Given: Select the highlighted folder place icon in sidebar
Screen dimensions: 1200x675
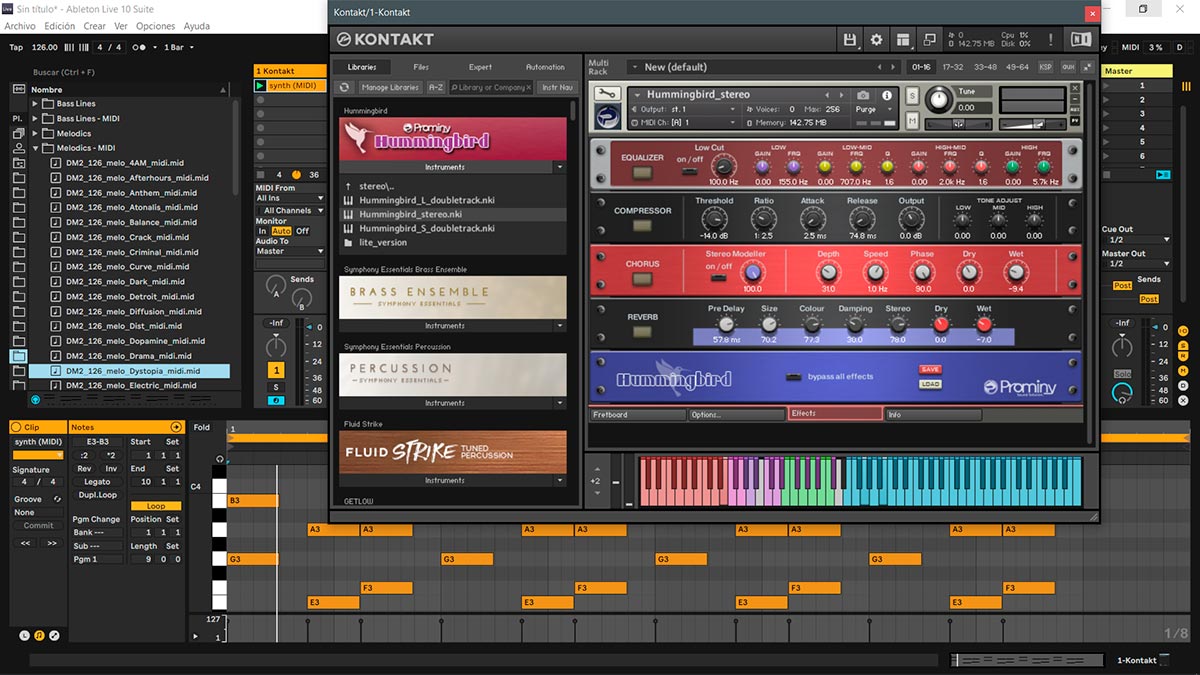Looking at the screenshot, I should point(19,356).
